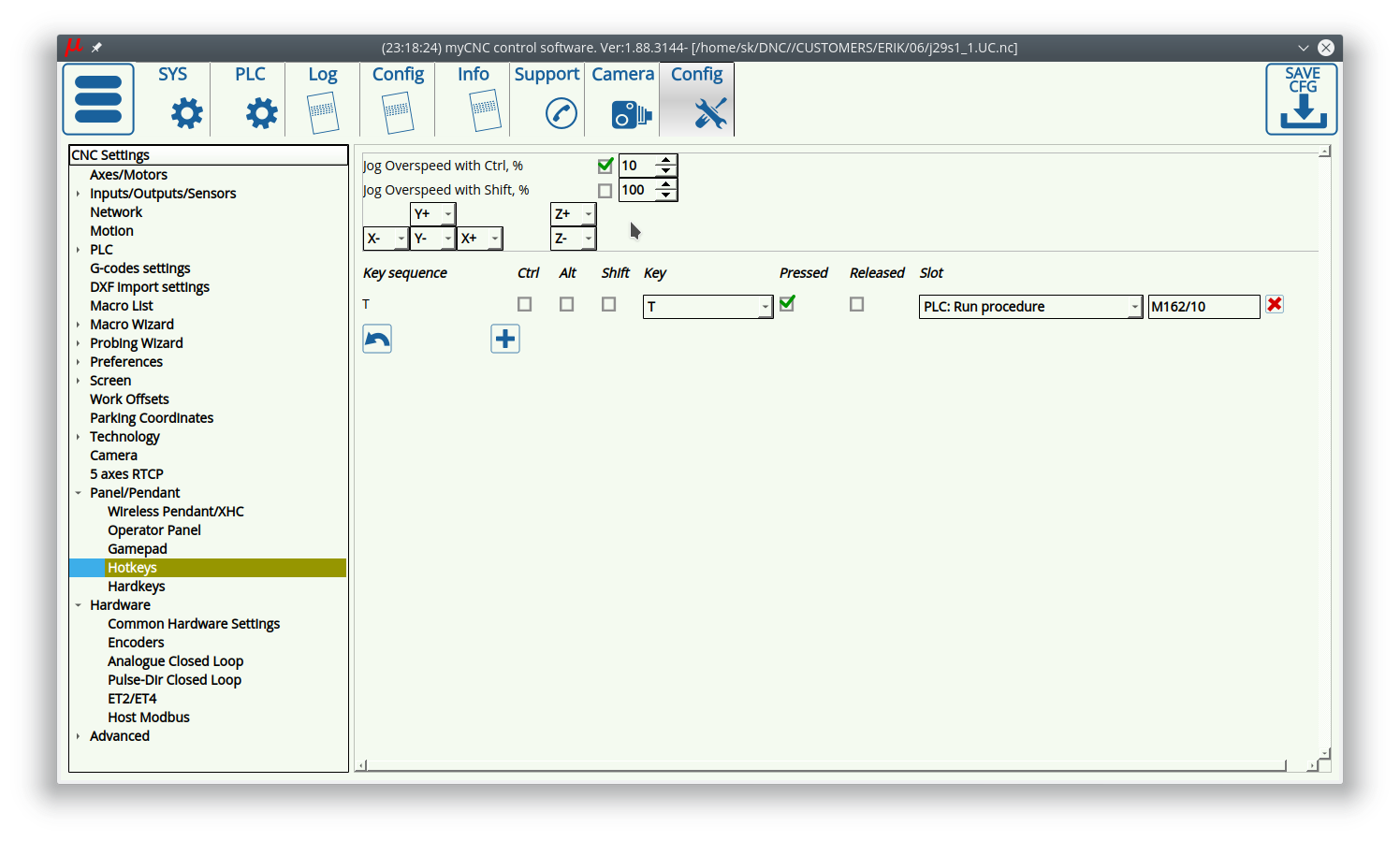Click the SAVE CFG download button
This screenshot has height=841, width=1400.
[x=1302, y=99]
